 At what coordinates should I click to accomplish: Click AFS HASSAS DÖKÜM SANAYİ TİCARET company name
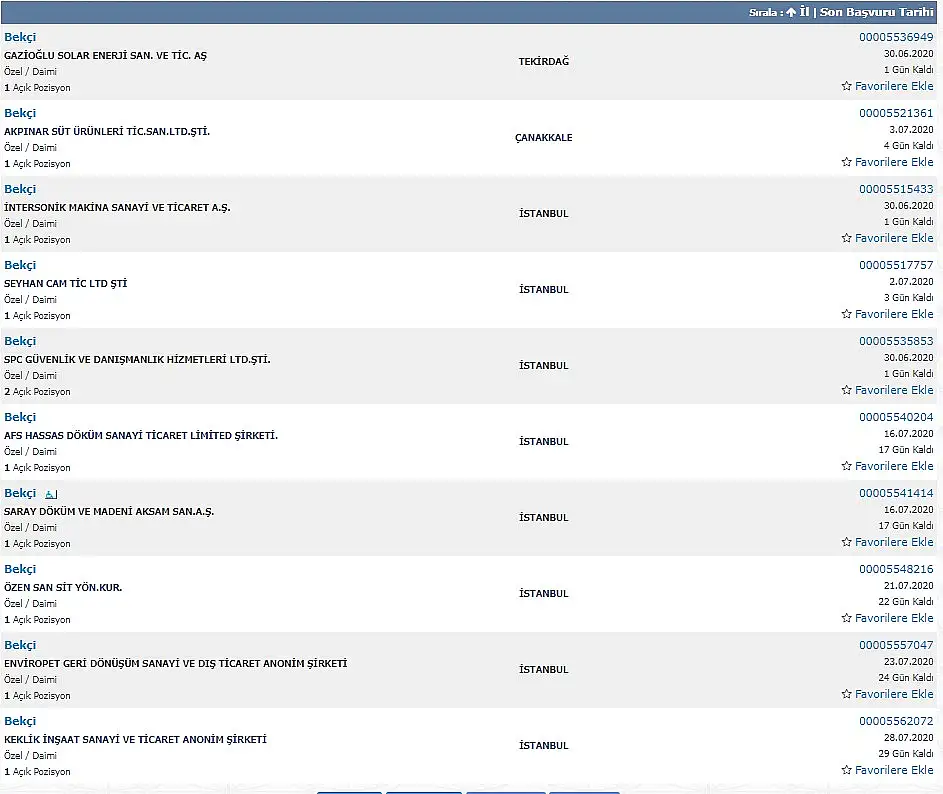141,435
